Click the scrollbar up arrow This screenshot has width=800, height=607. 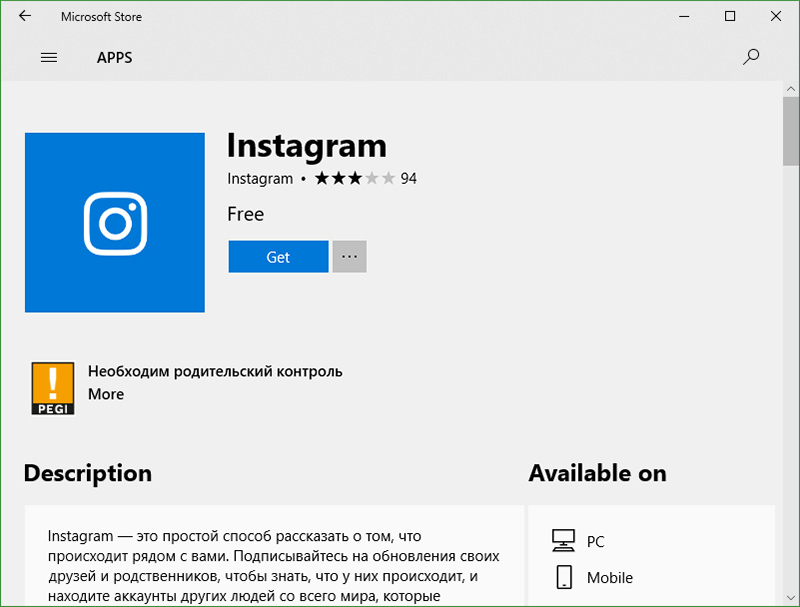click(790, 91)
